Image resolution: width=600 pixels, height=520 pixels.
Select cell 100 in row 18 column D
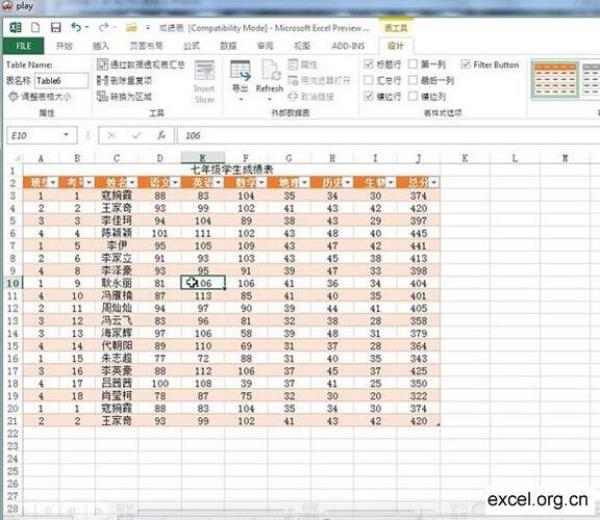(160, 383)
